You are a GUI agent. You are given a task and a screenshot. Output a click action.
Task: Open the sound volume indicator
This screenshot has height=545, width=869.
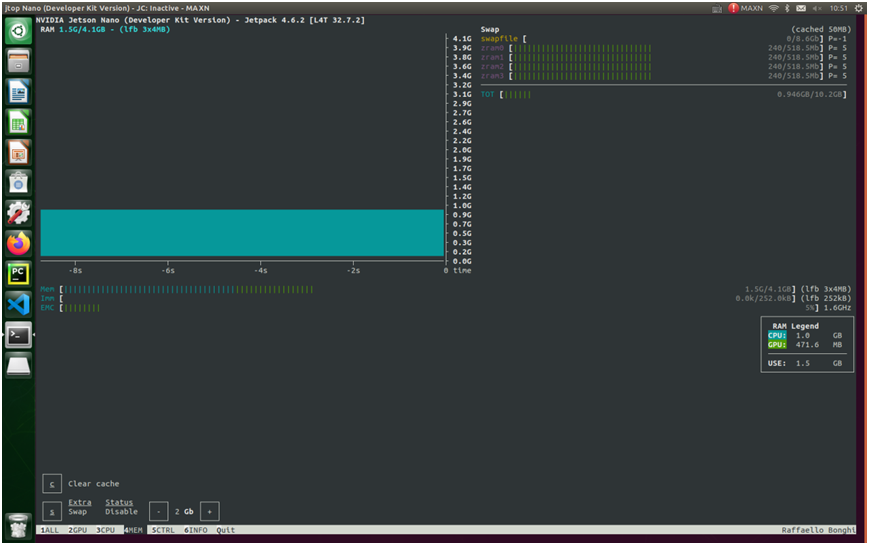pyautogui.click(x=817, y=8)
